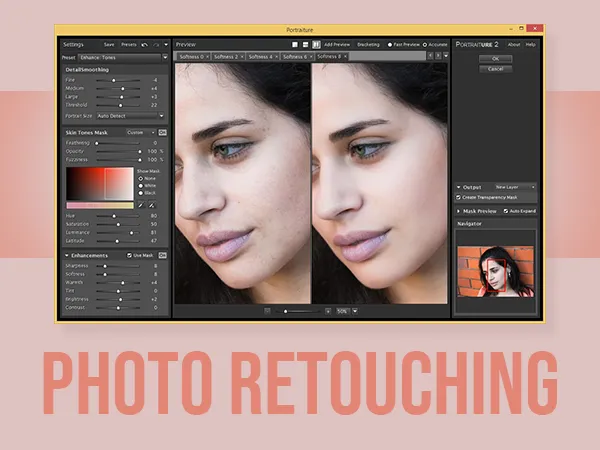Image resolution: width=600 pixels, height=450 pixels.
Task: Open the About menu item
Action: click(x=514, y=45)
